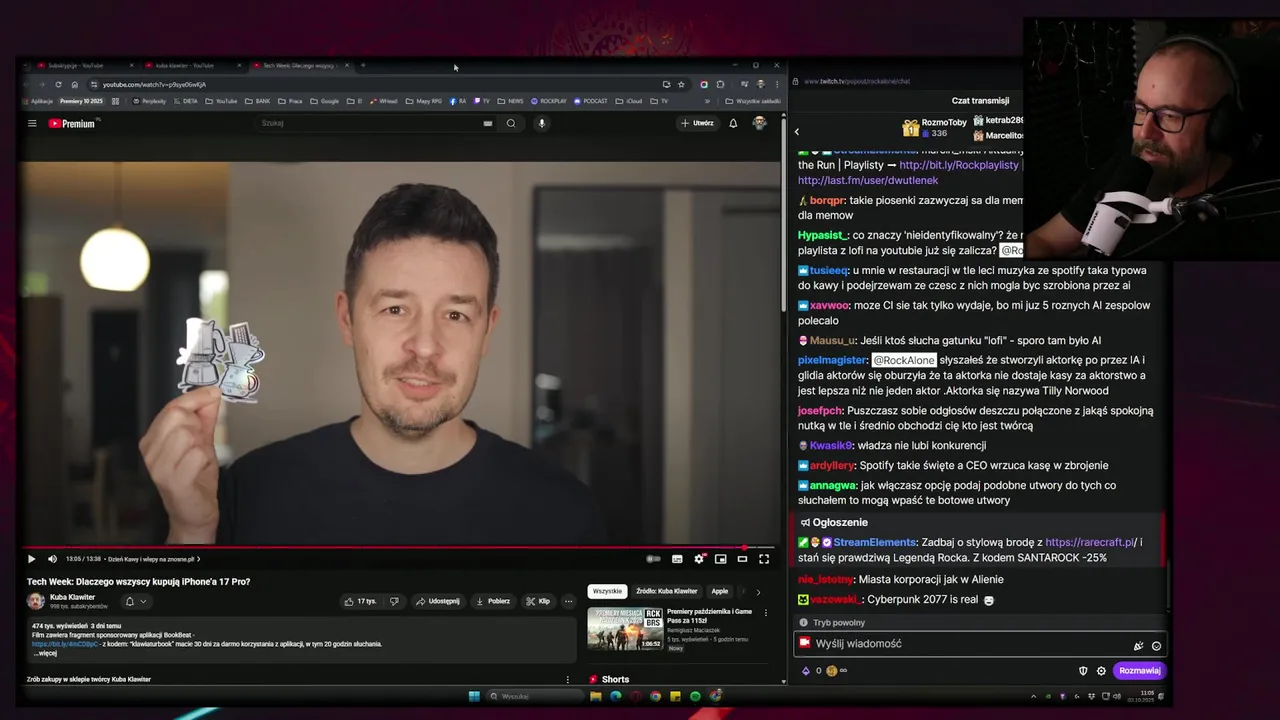This screenshot has width=1280, height=720.
Task: Open options menu for 'Premiery października' video
Action: (x=766, y=613)
